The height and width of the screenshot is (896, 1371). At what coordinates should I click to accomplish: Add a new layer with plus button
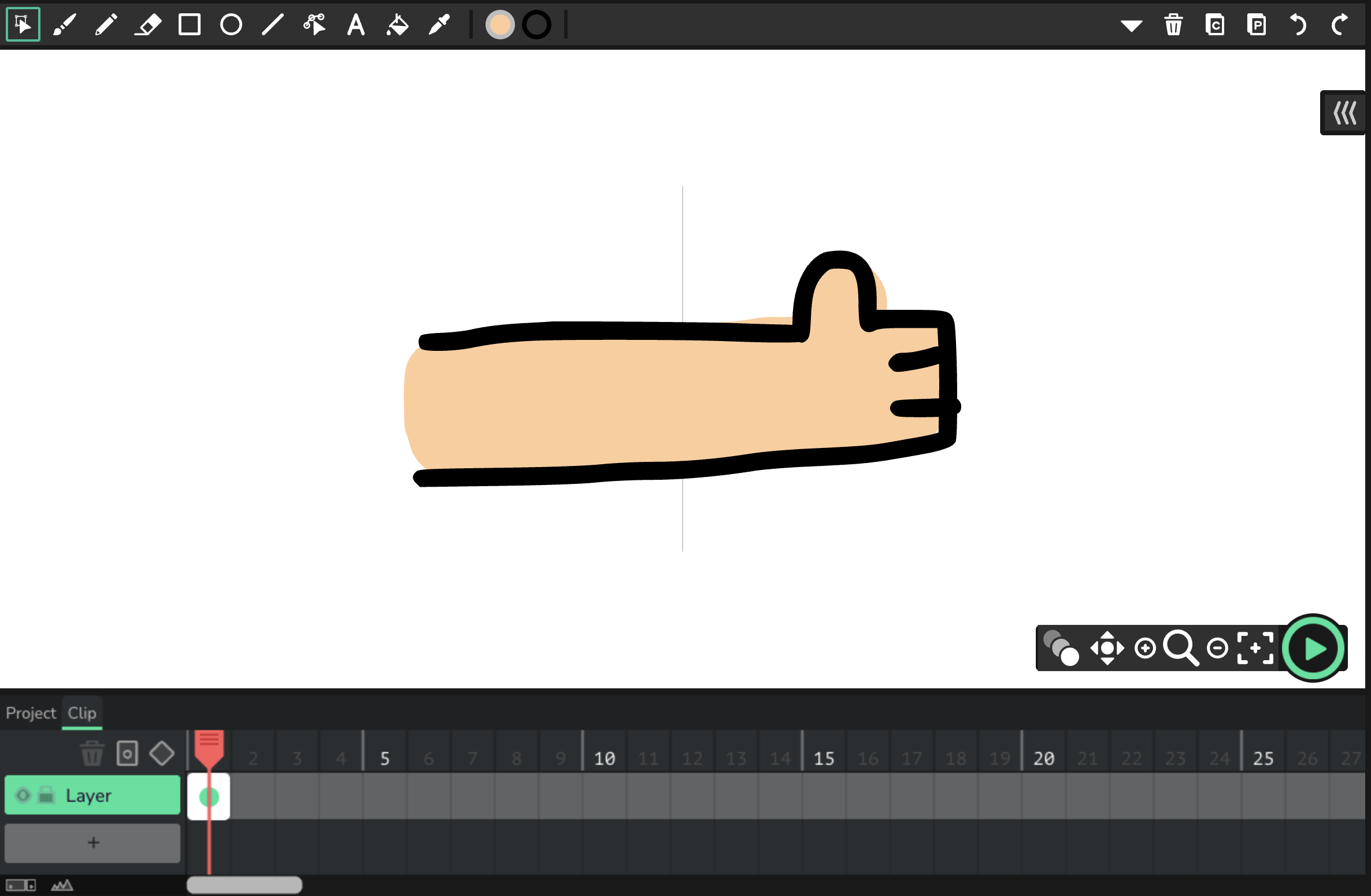92,843
